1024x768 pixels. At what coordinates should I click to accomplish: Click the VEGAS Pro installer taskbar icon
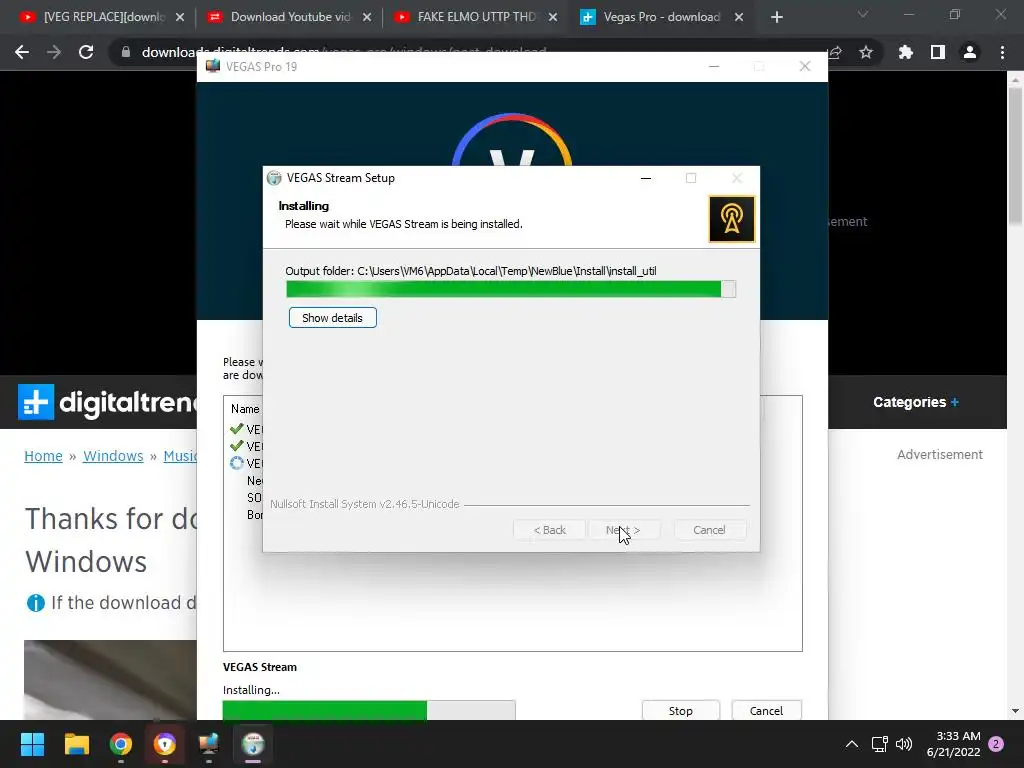209,744
